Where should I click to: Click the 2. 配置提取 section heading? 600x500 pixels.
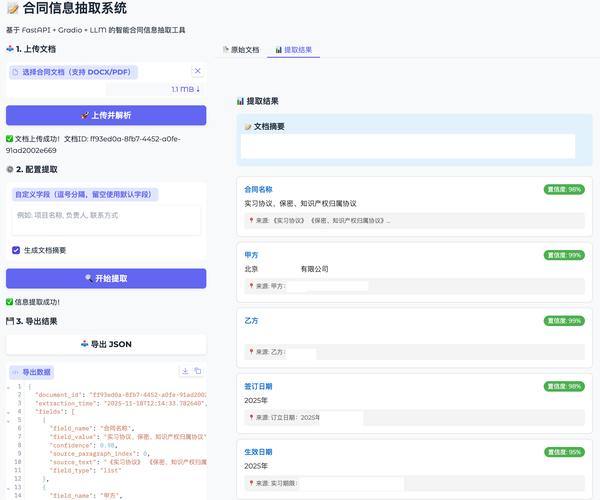pos(32,169)
